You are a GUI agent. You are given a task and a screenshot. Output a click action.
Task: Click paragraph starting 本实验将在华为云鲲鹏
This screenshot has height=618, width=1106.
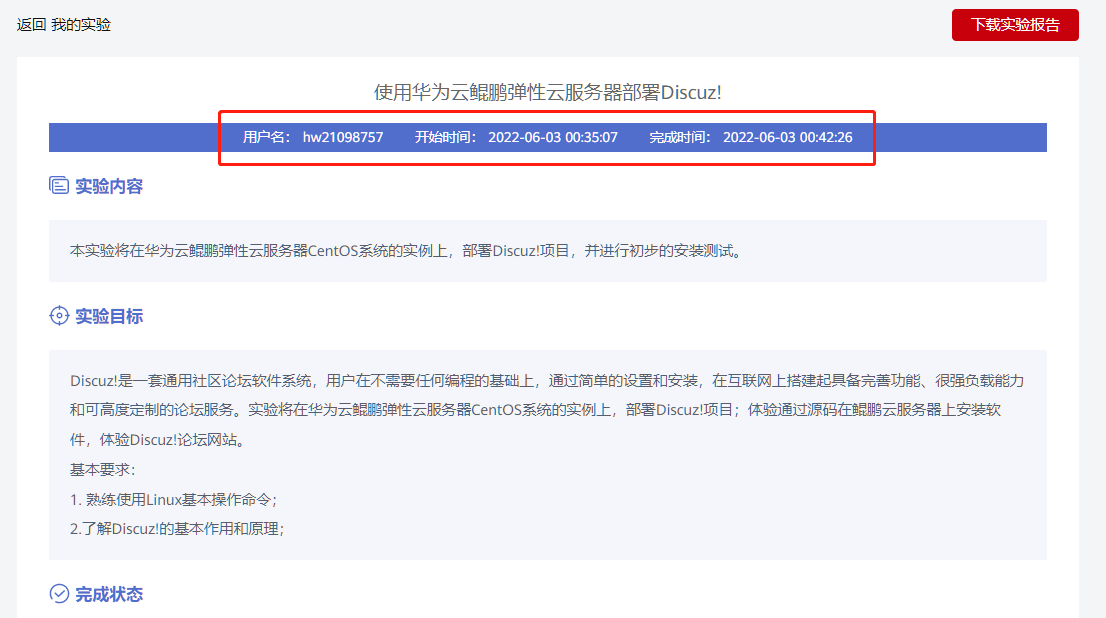407,251
